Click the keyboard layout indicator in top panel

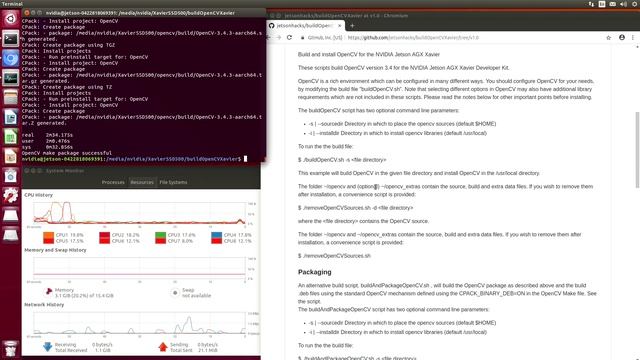(x=602, y=4)
